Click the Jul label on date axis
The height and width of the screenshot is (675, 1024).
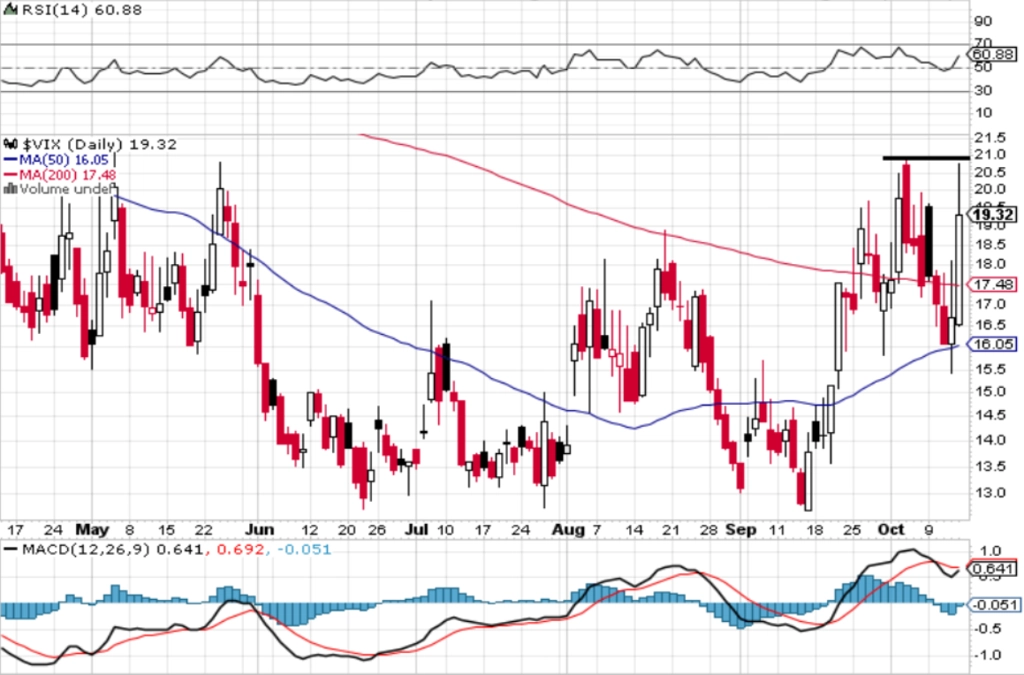click(417, 529)
